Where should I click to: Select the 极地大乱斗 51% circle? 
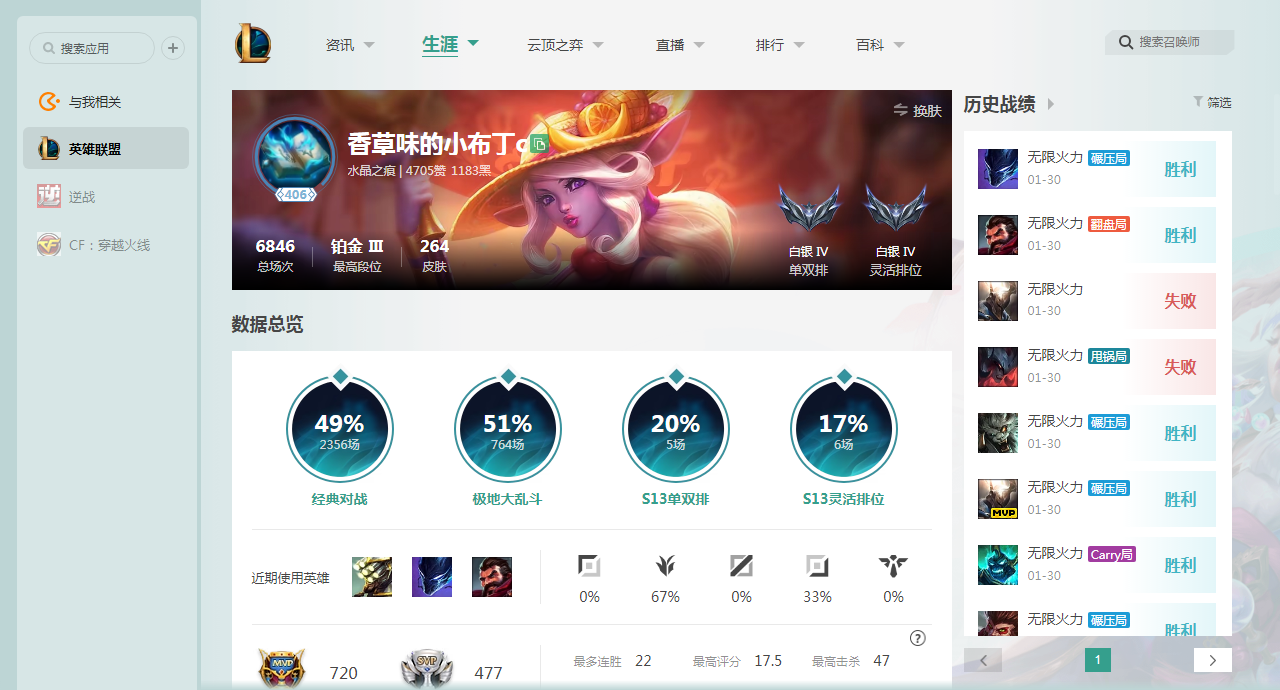click(x=508, y=430)
